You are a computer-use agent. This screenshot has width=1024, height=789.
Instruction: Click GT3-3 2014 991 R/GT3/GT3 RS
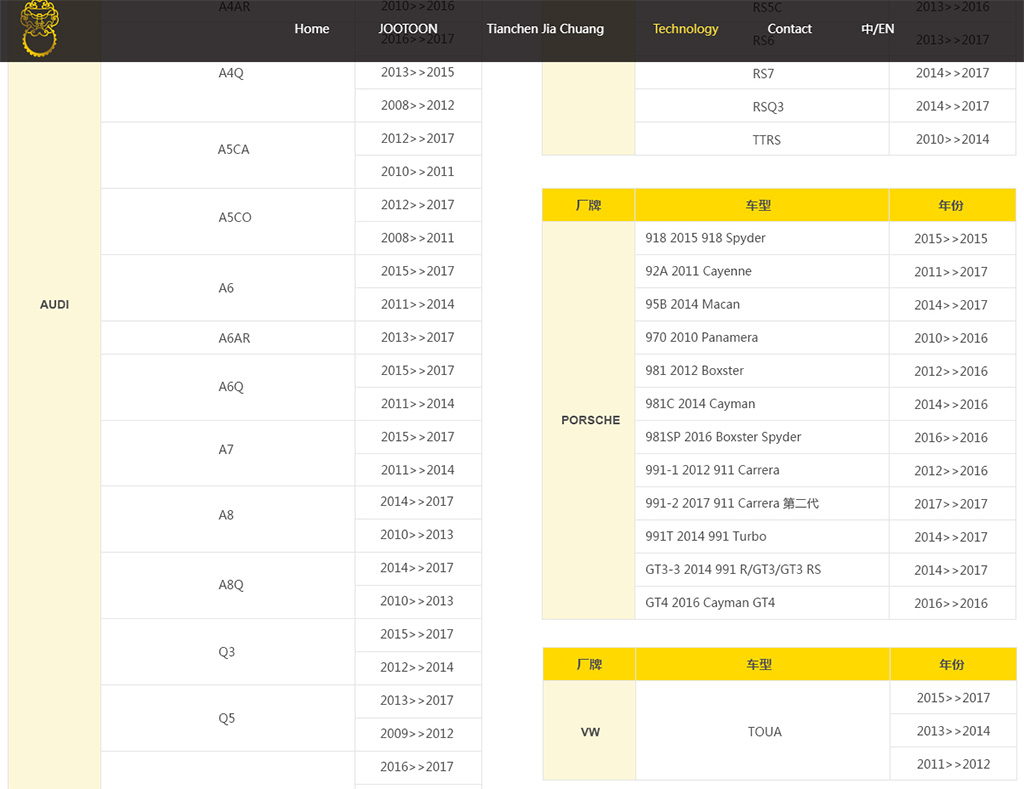coord(761,570)
